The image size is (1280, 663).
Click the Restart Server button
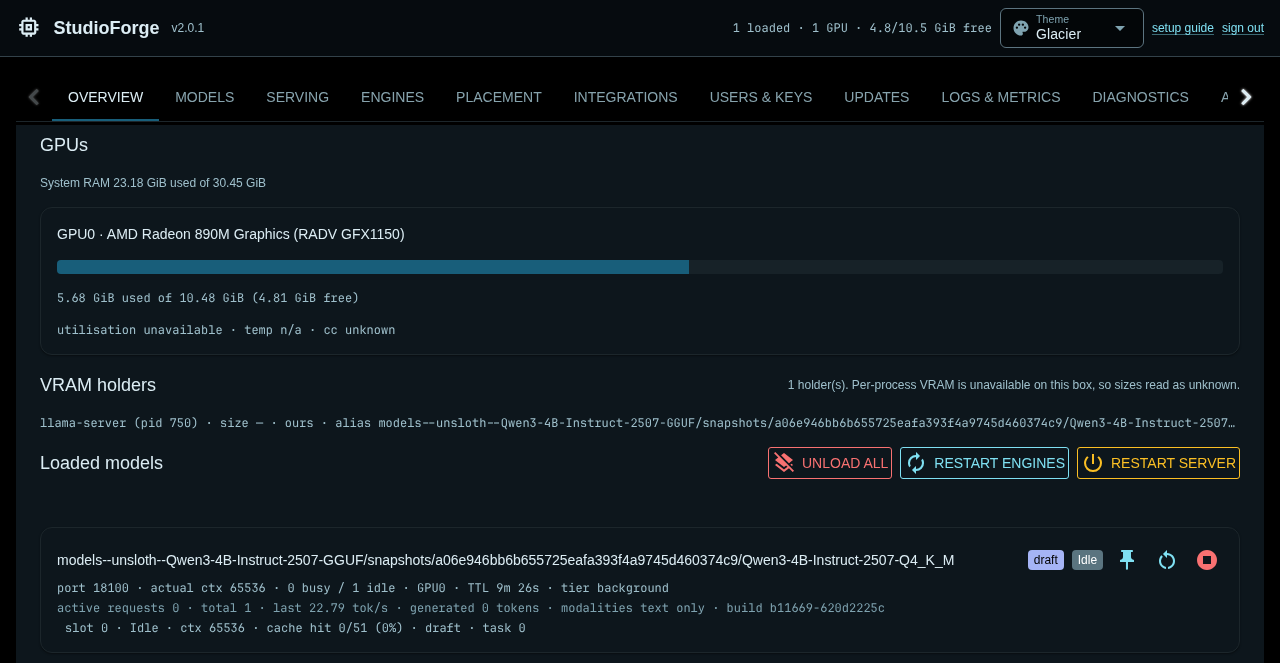[x=1158, y=463]
